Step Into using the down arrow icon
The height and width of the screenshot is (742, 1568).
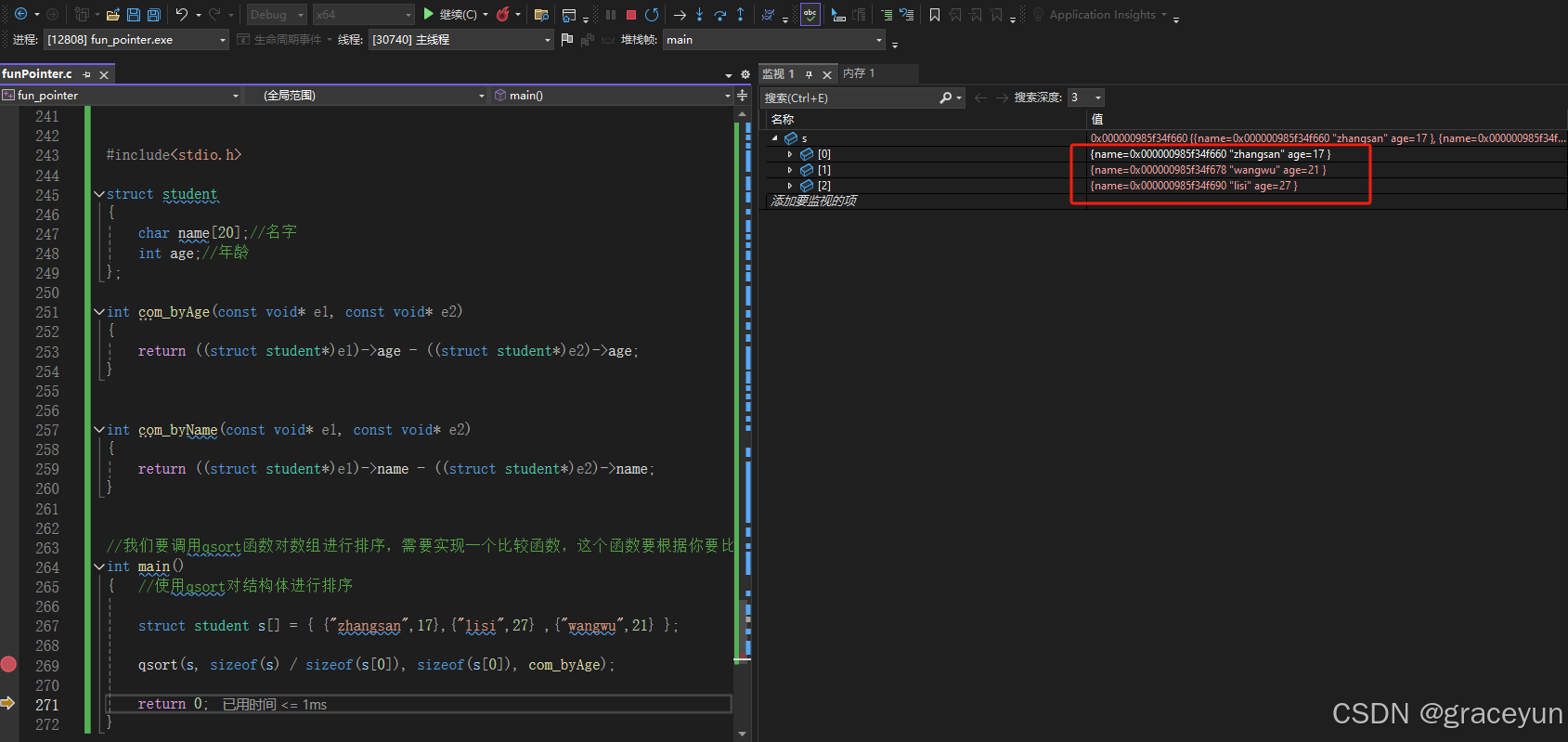point(700,14)
